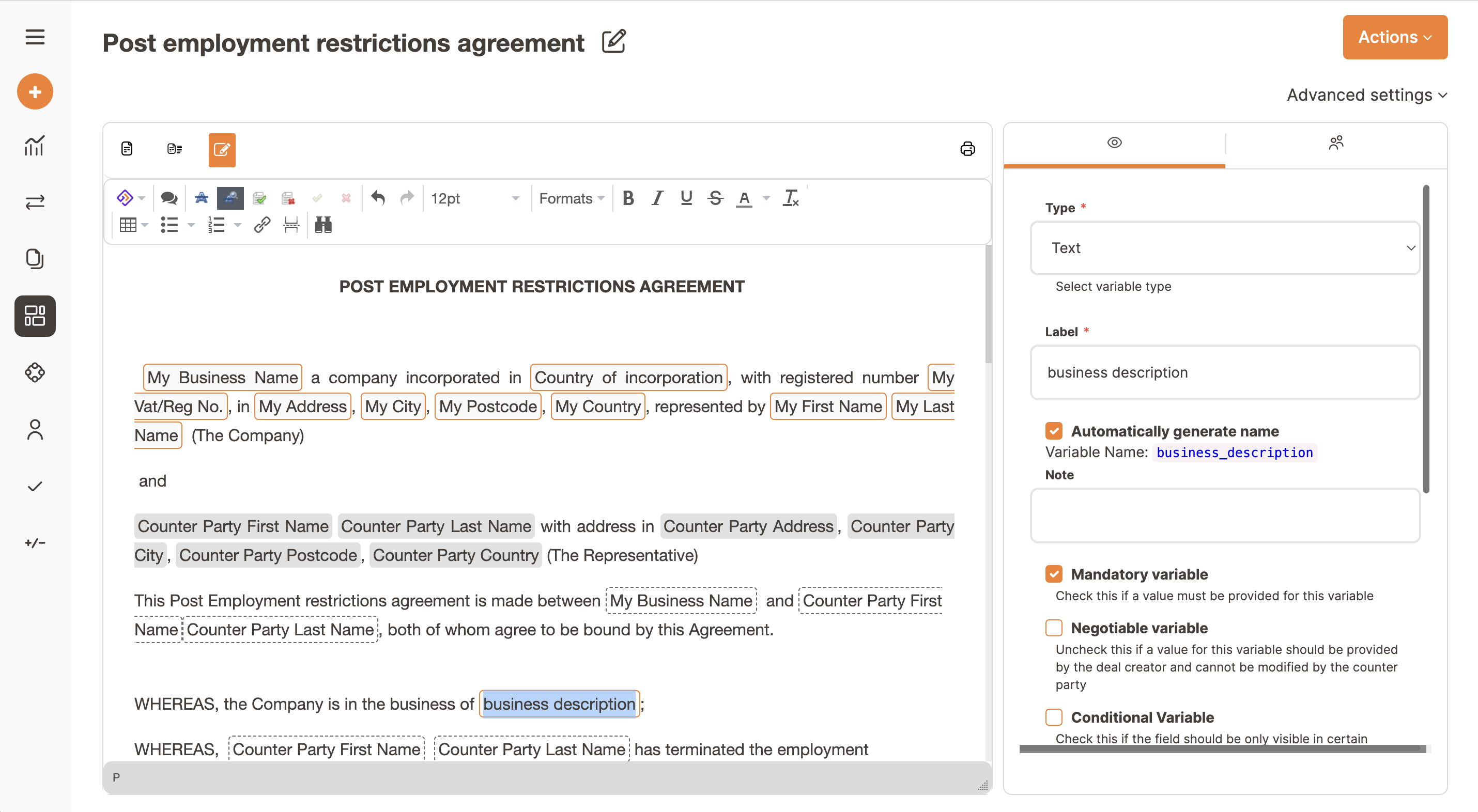
Task: Open the templates dashboard sidebar icon
Action: click(x=35, y=316)
